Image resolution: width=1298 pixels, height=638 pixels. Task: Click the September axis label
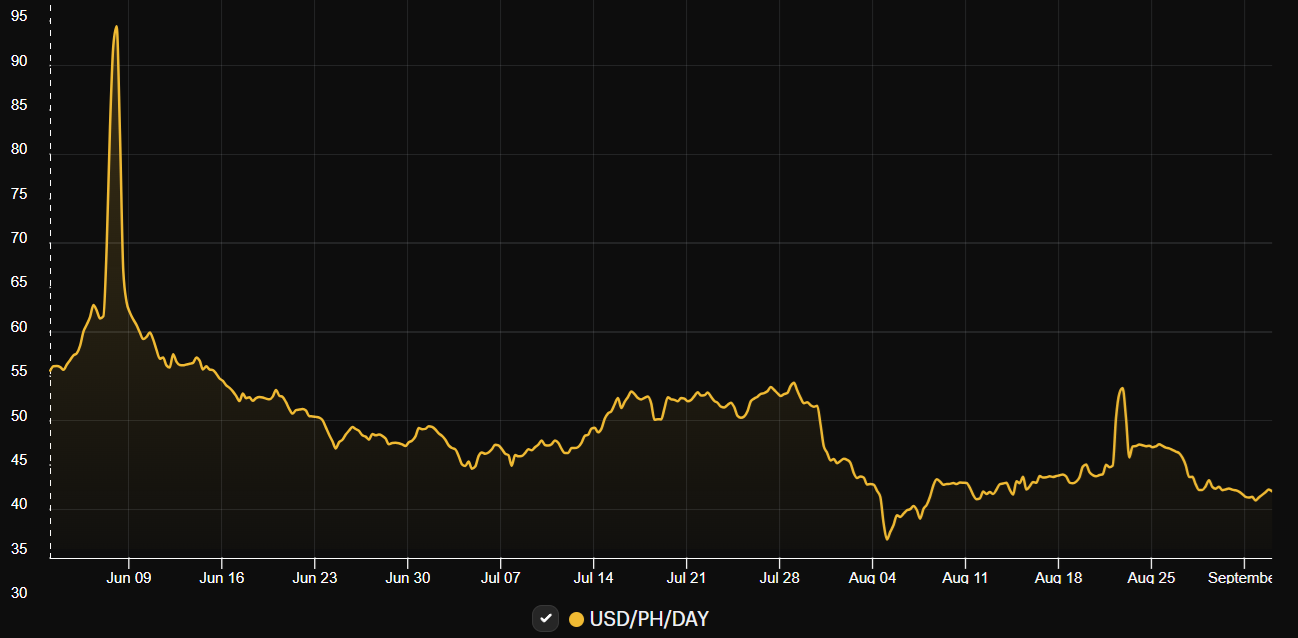(x=1240, y=578)
